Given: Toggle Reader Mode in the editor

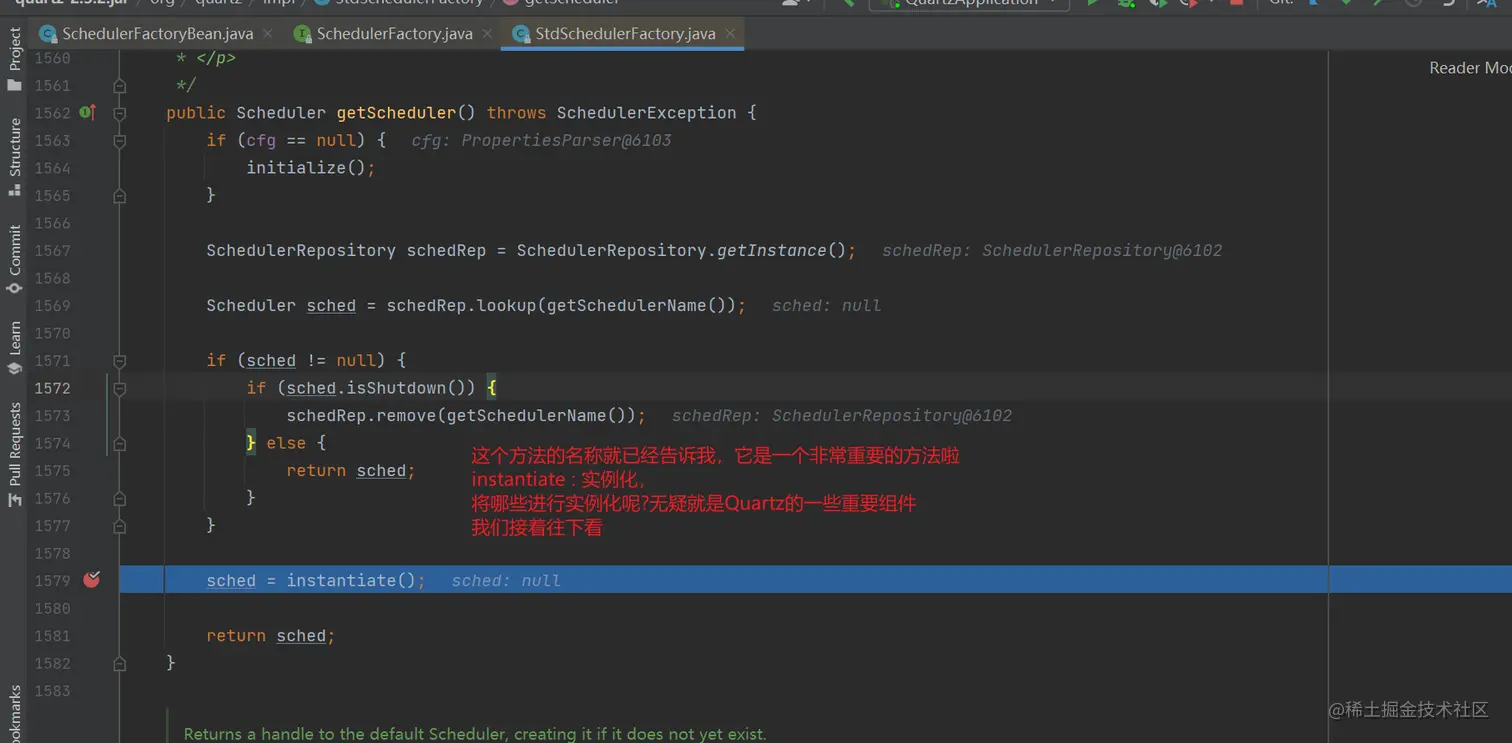Looking at the screenshot, I should [x=1470, y=68].
